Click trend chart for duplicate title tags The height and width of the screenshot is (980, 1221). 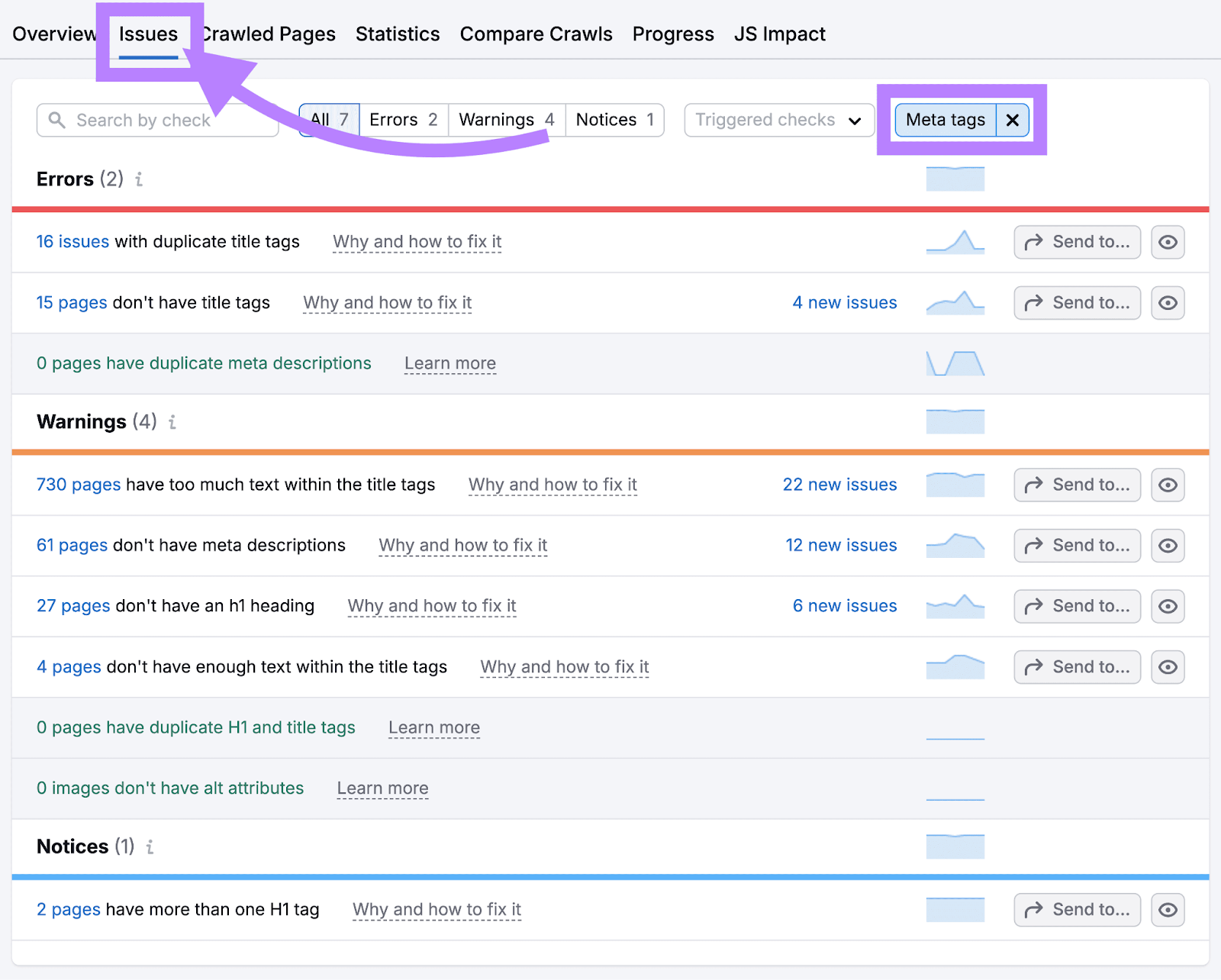pos(955,242)
